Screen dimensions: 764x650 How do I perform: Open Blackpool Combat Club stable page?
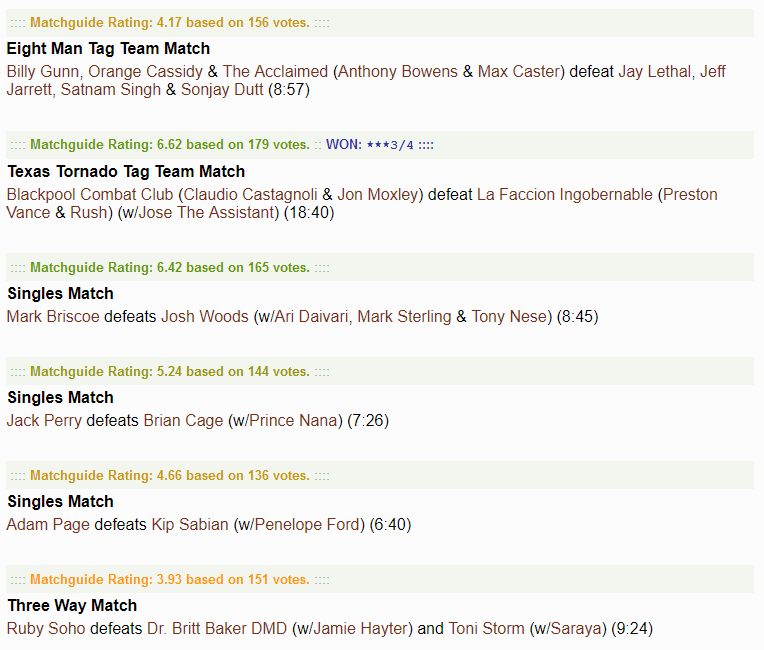click(90, 194)
